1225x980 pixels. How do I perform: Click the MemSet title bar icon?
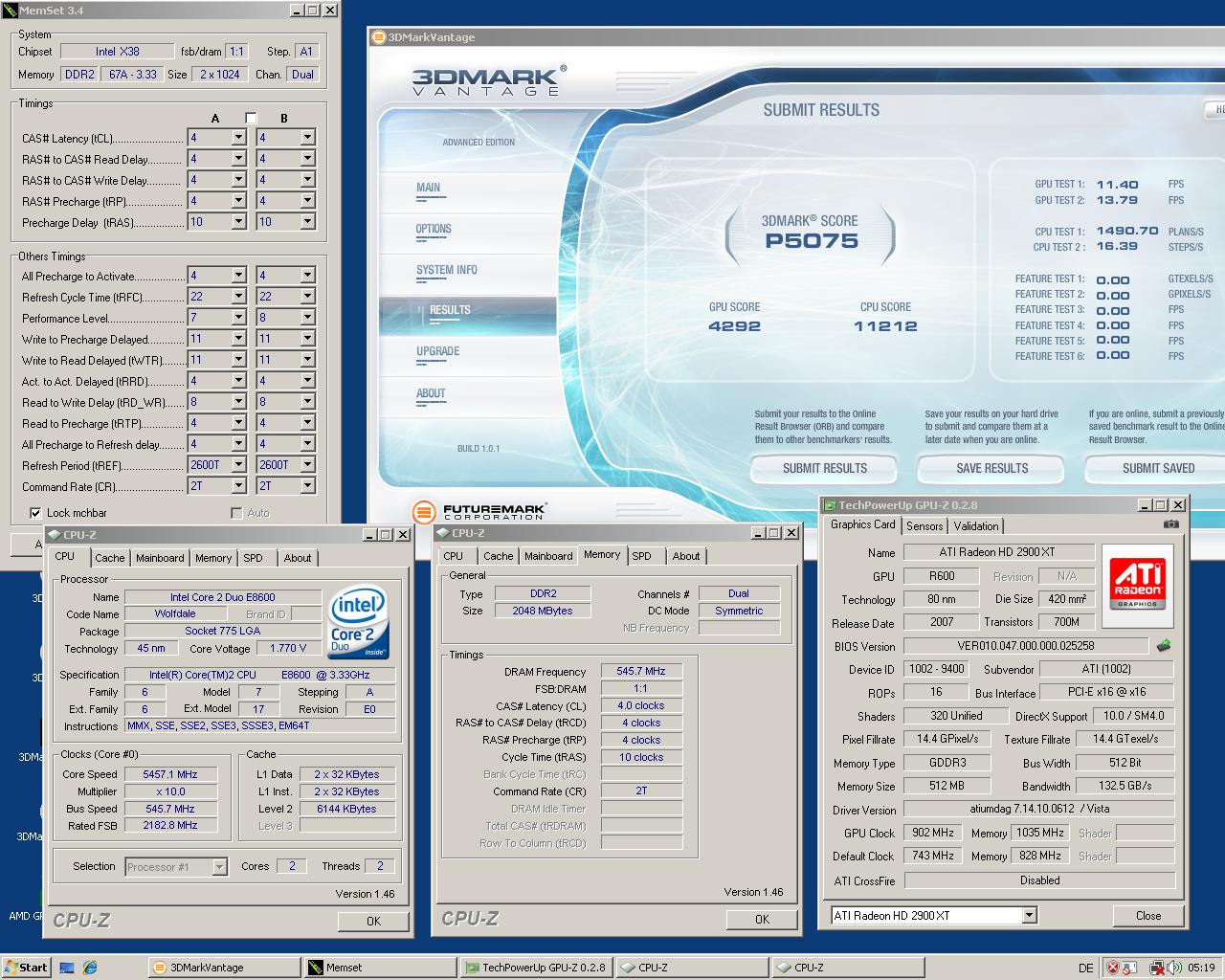pyautogui.click(x=10, y=10)
